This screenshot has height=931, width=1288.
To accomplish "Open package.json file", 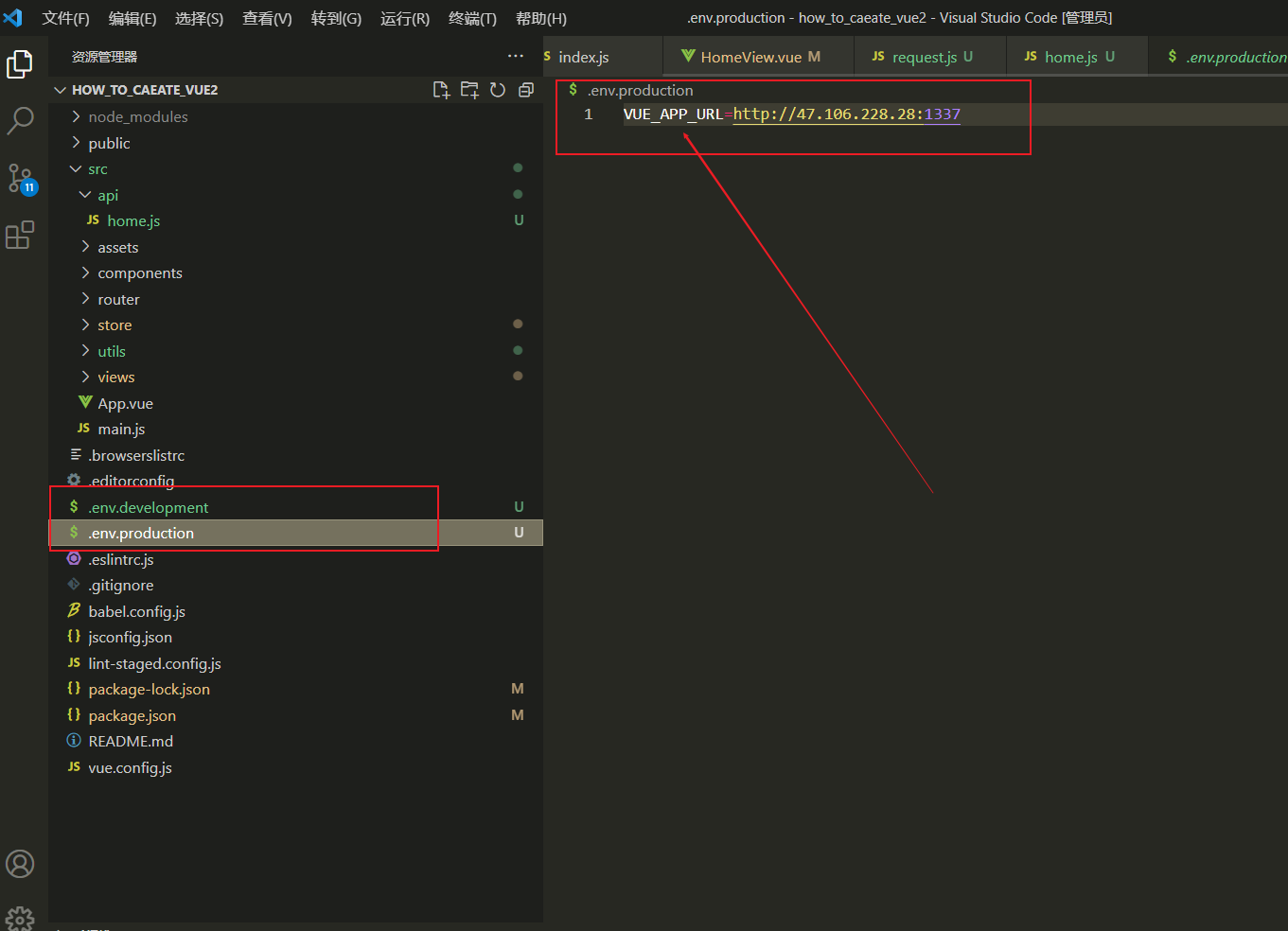I will click(x=296, y=715).
